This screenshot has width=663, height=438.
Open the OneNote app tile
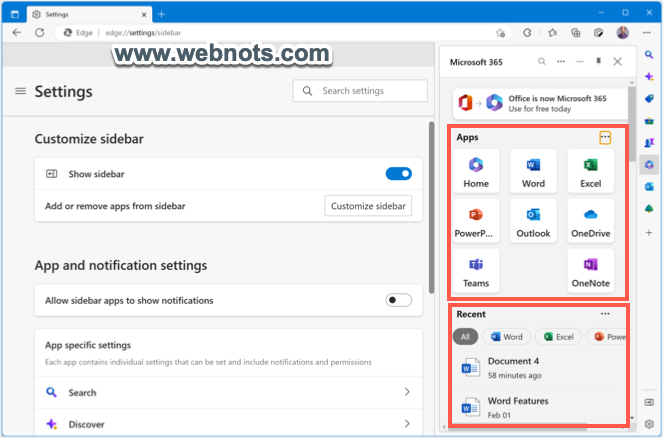pyautogui.click(x=590, y=271)
